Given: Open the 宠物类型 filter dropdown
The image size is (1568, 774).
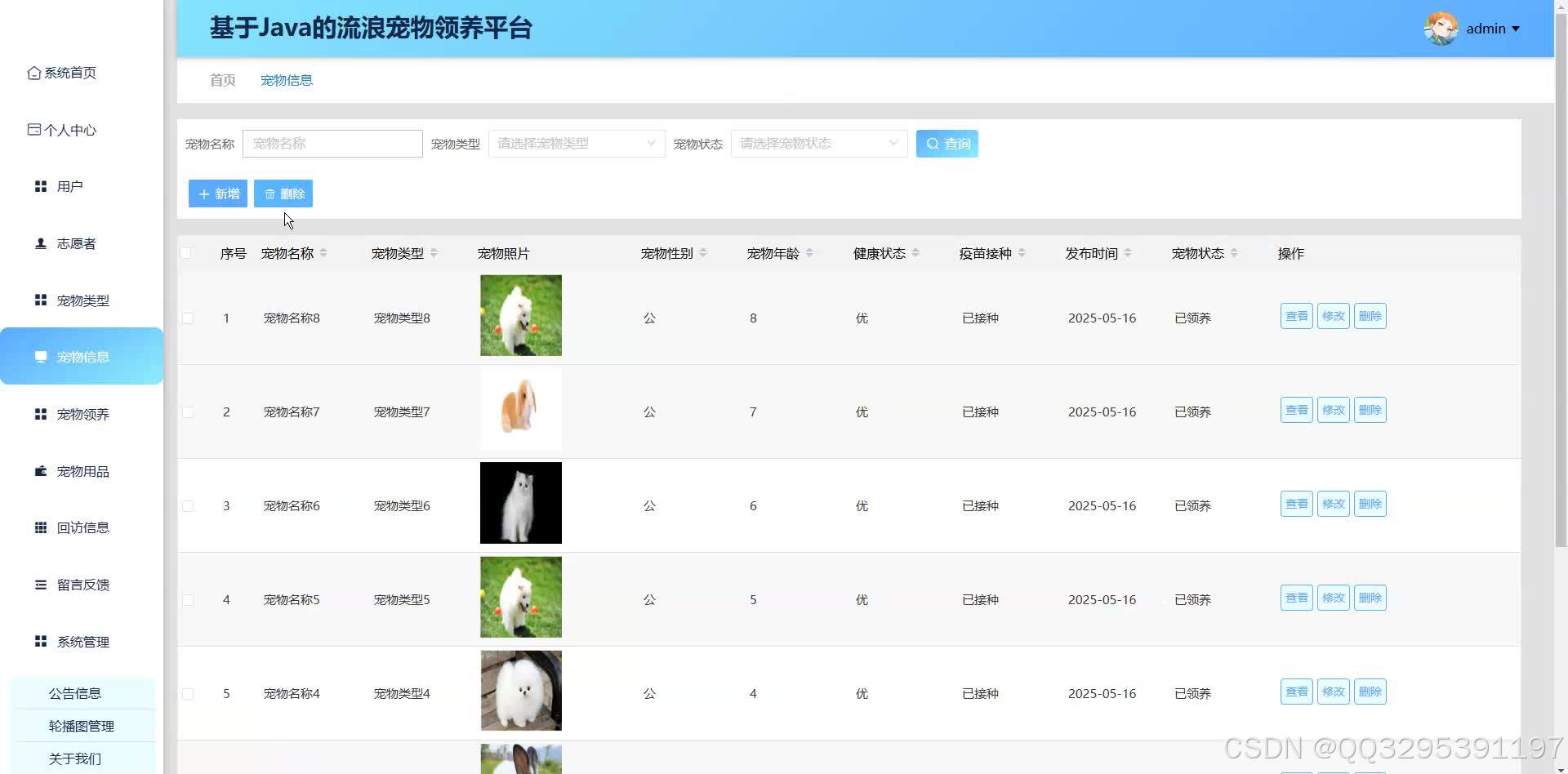Looking at the screenshot, I should [576, 143].
